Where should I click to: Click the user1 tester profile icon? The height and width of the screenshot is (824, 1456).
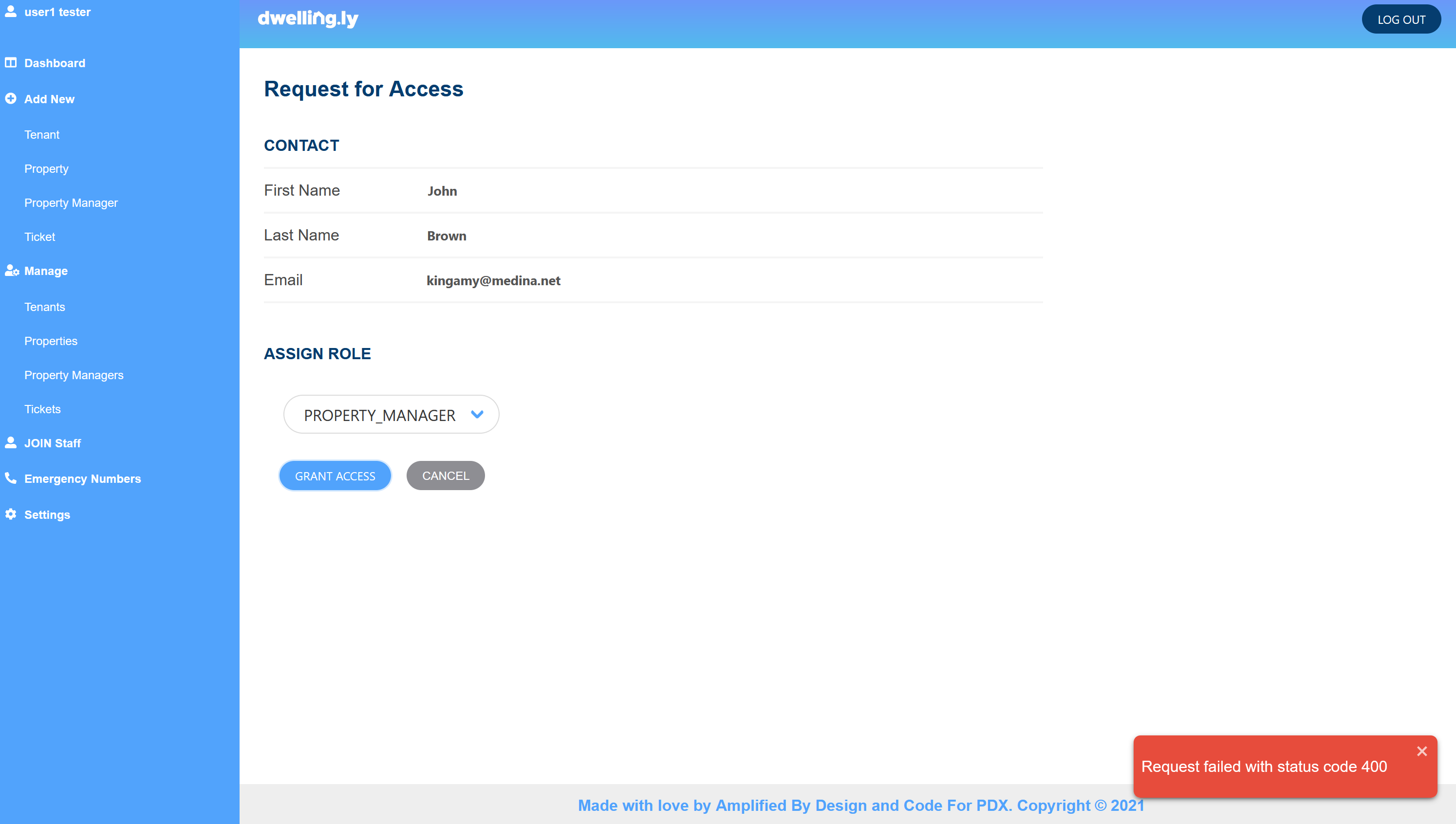click(x=11, y=11)
